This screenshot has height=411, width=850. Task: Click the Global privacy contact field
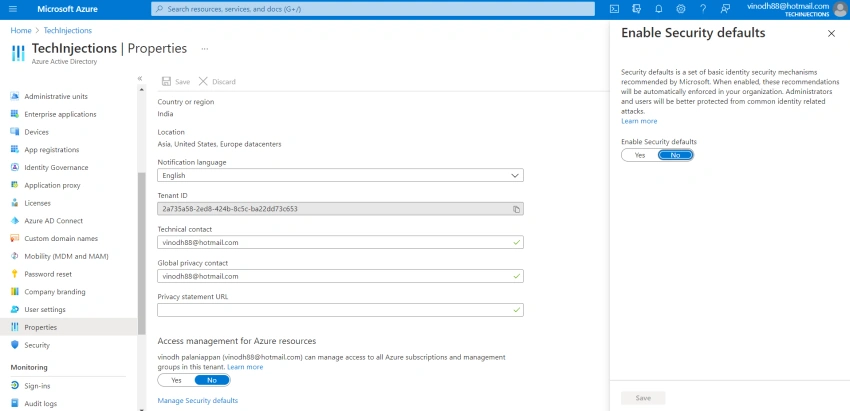point(340,276)
